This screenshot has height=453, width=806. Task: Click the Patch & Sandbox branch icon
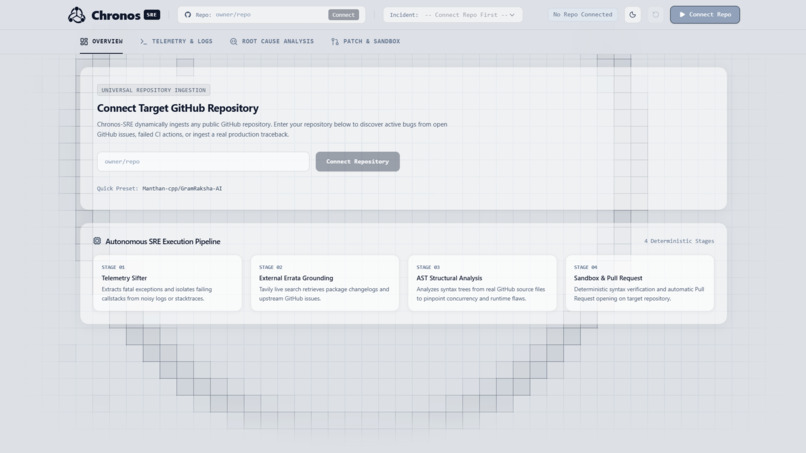tap(335, 41)
